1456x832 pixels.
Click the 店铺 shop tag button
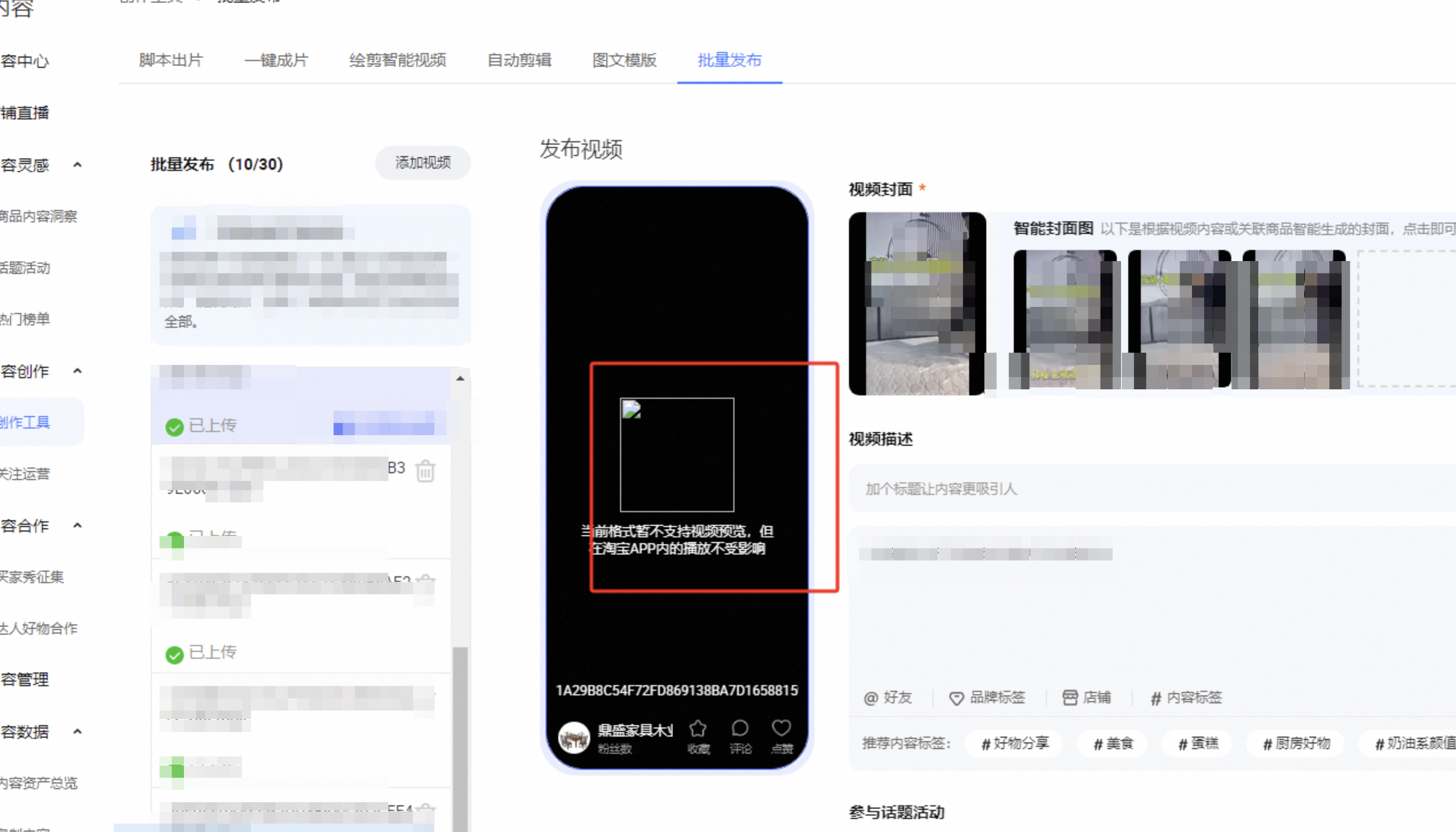pyautogui.click(x=1087, y=698)
